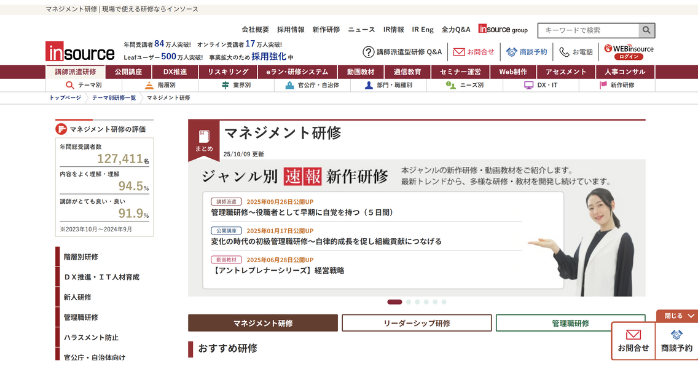The height and width of the screenshot is (365, 698).
Task: Select the マネジメント研修 tab button
Action: tap(263, 323)
